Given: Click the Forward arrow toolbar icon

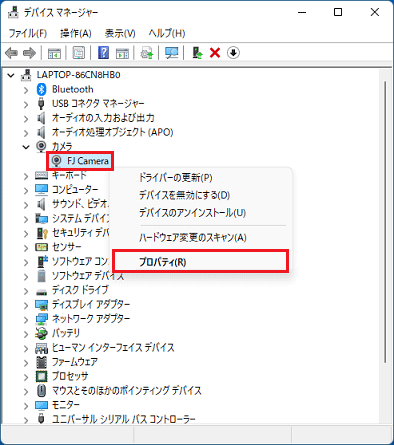Looking at the screenshot, I should (29, 53).
